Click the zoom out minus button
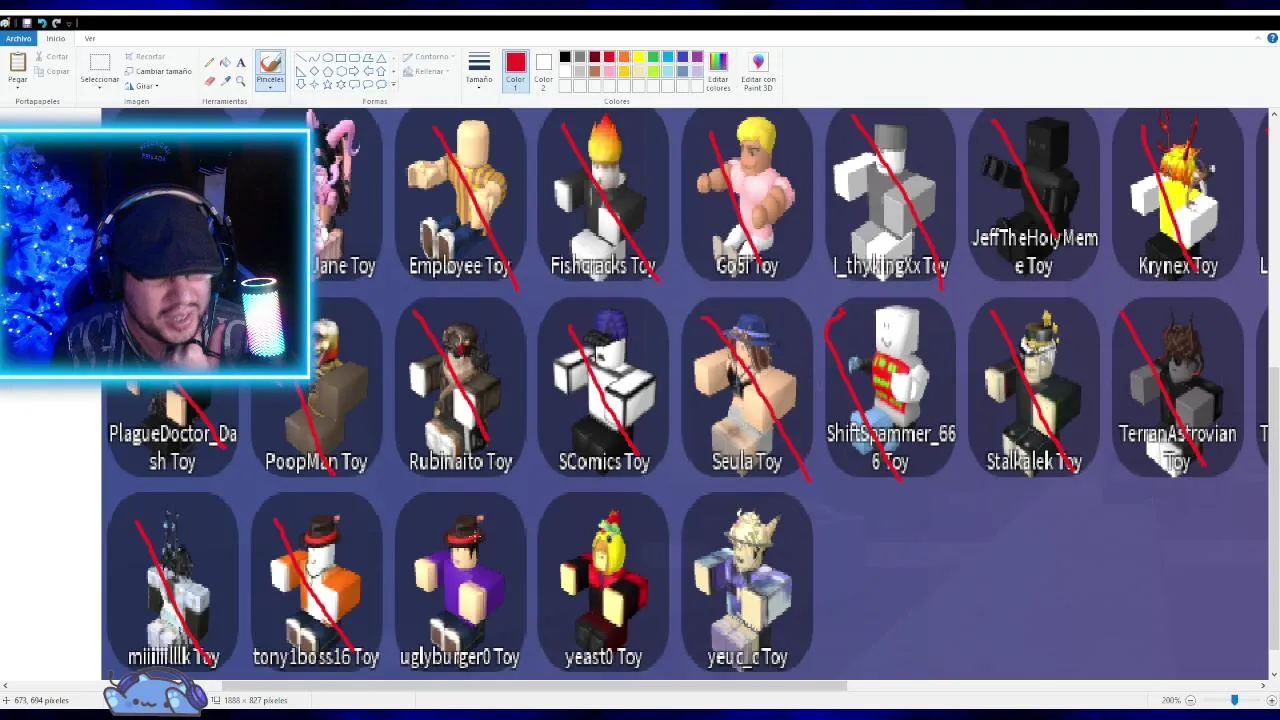This screenshot has height=720, width=1280. pyautogui.click(x=1188, y=700)
